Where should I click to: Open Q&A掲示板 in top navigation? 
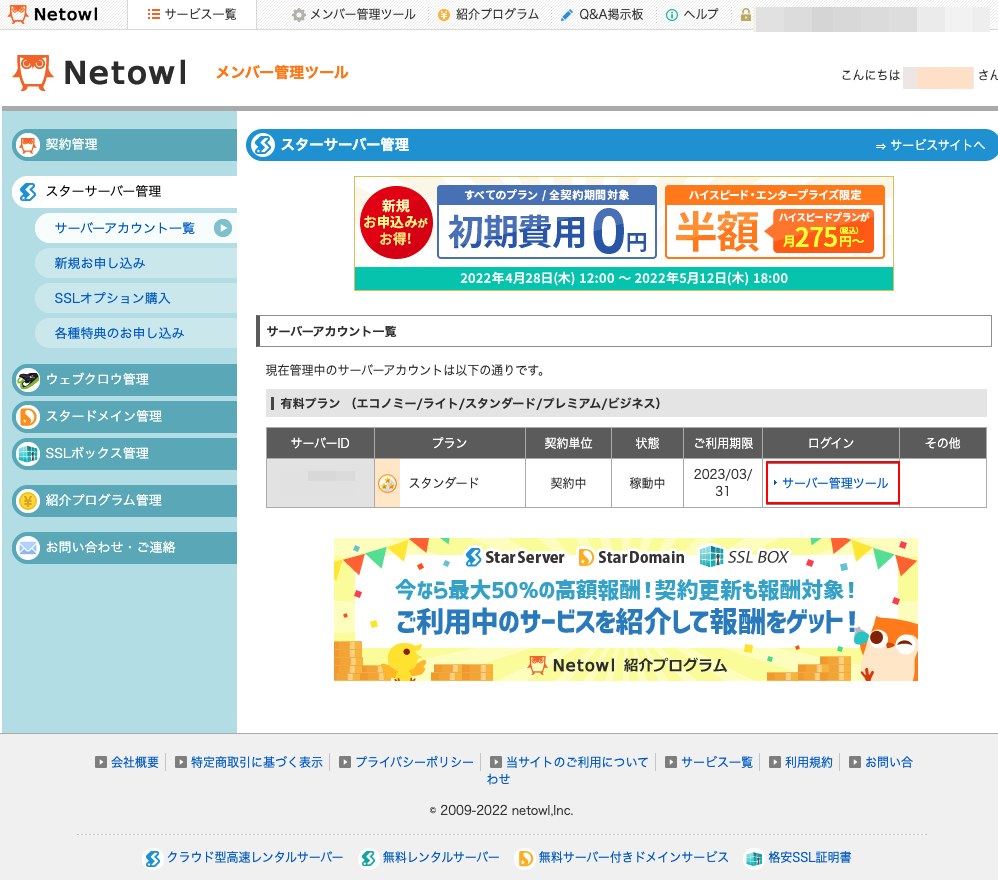click(602, 15)
